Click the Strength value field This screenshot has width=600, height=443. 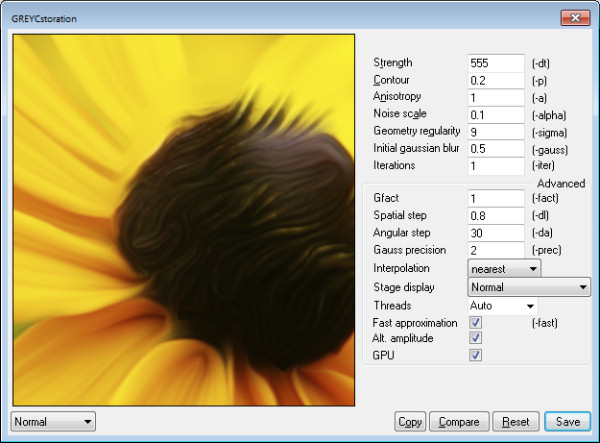pos(496,63)
